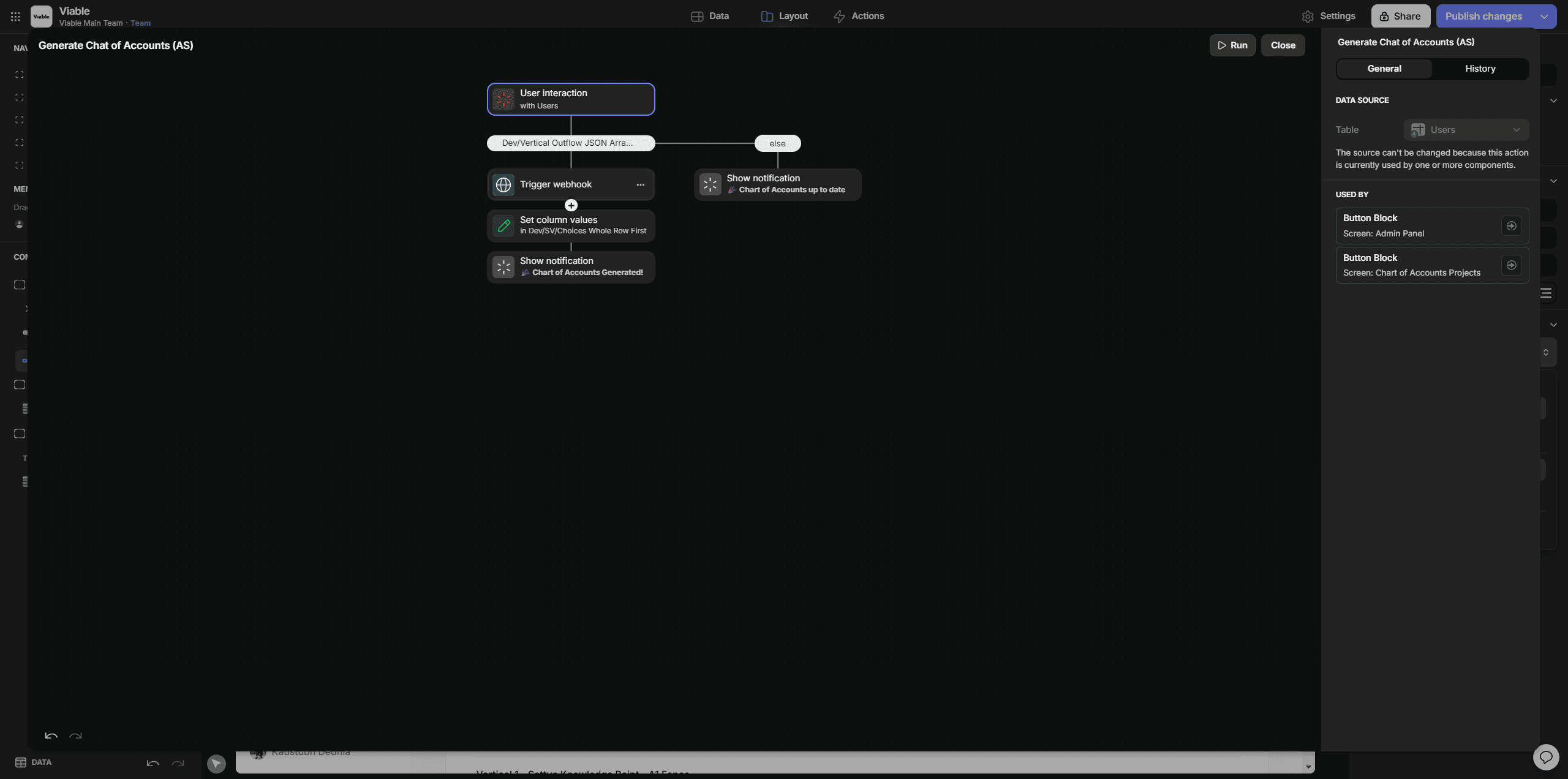
Task: Expand the Publish changes dropdown arrow
Action: tap(1544, 17)
